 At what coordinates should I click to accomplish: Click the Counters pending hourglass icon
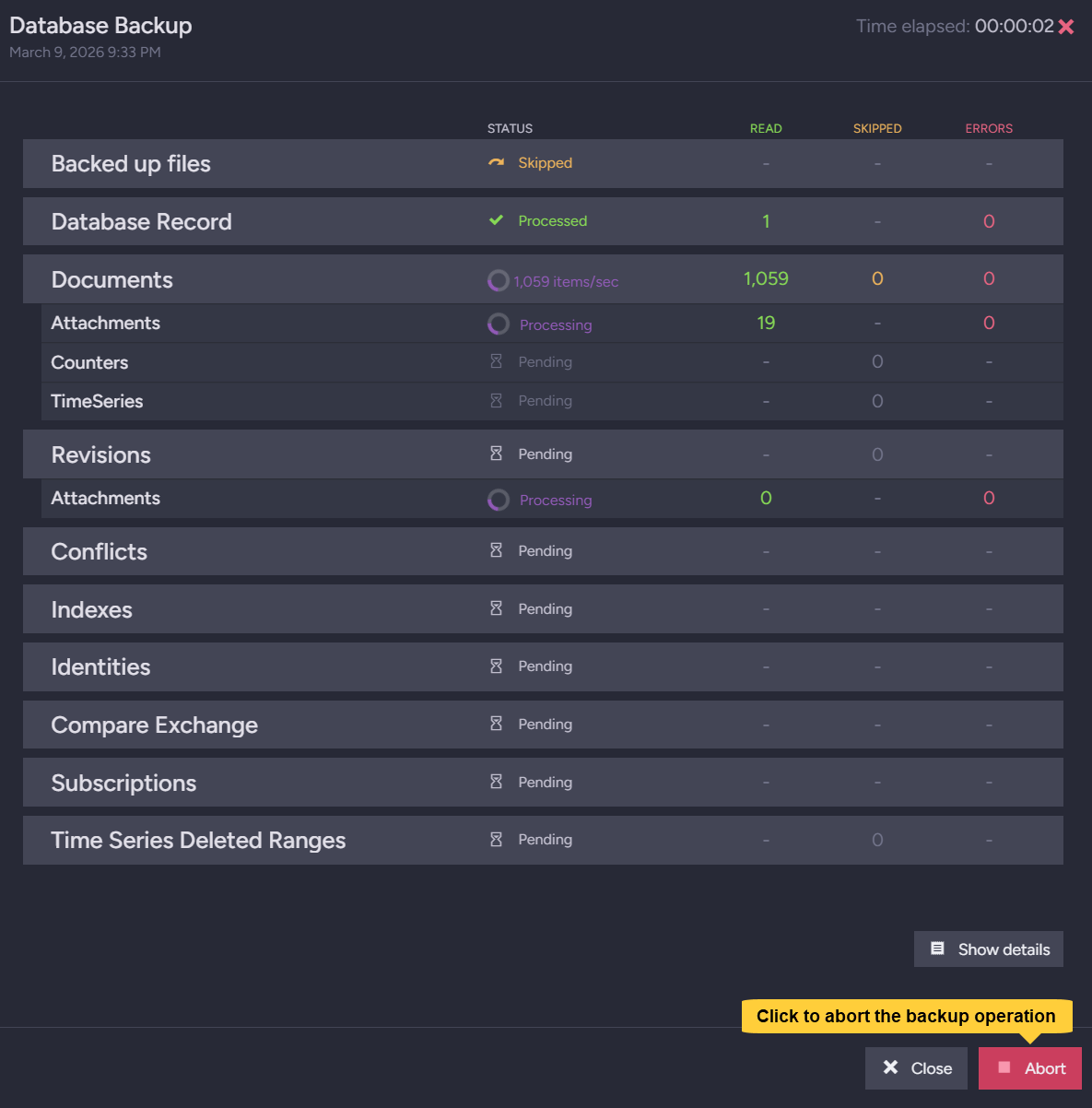[496, 361]
